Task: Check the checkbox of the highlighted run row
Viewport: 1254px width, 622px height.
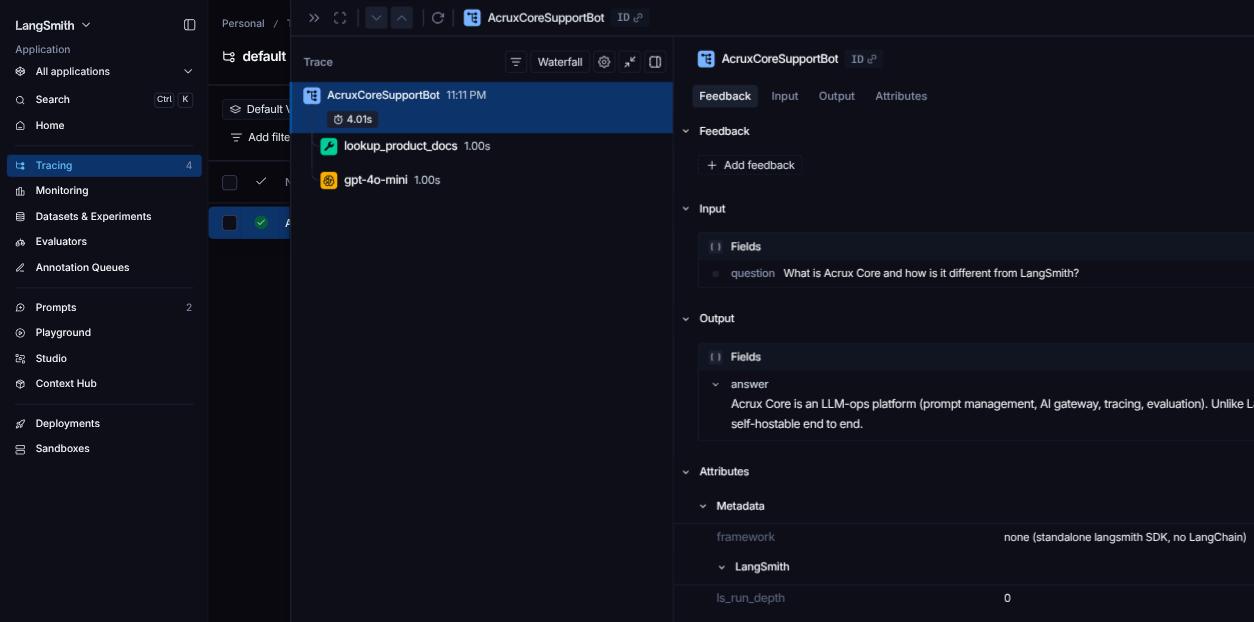Action: tap(230, 223)
